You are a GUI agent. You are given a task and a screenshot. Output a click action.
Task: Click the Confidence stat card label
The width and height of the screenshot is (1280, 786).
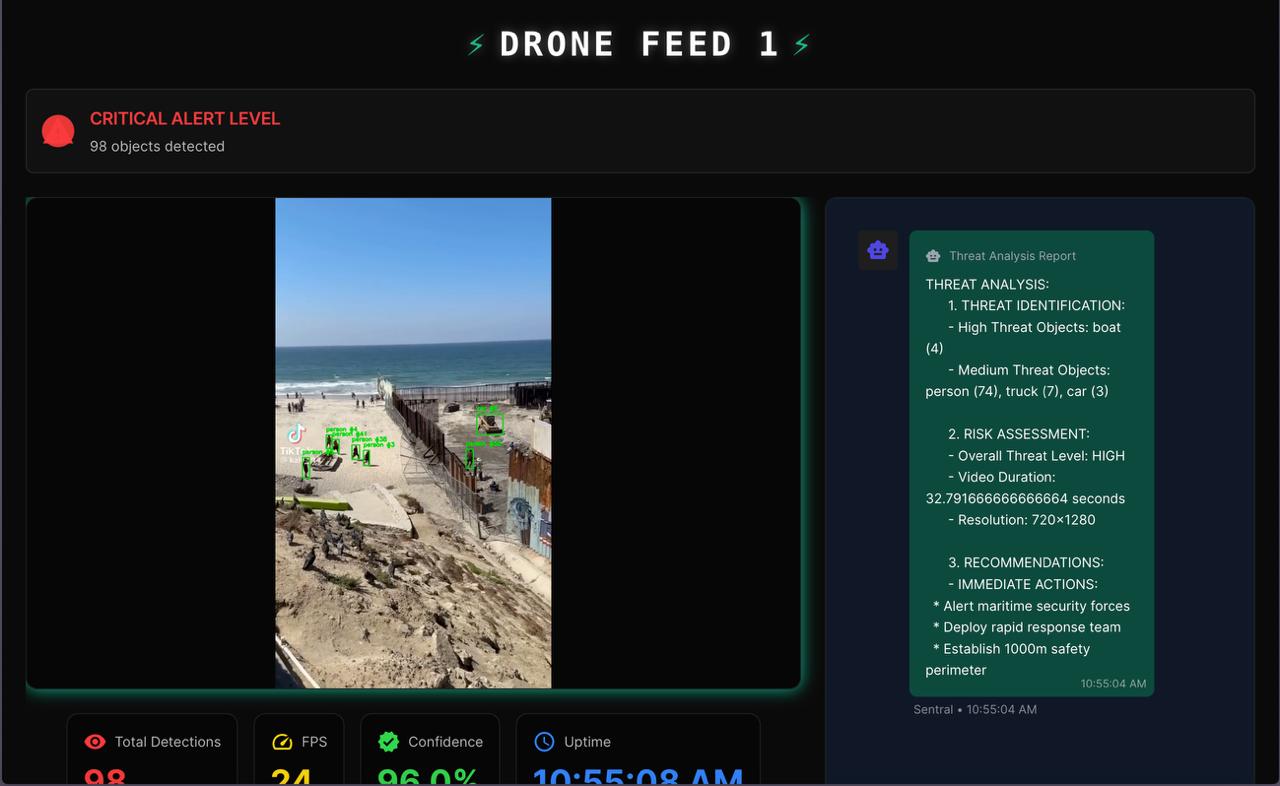pyautogui.click(x=445, y=742)
